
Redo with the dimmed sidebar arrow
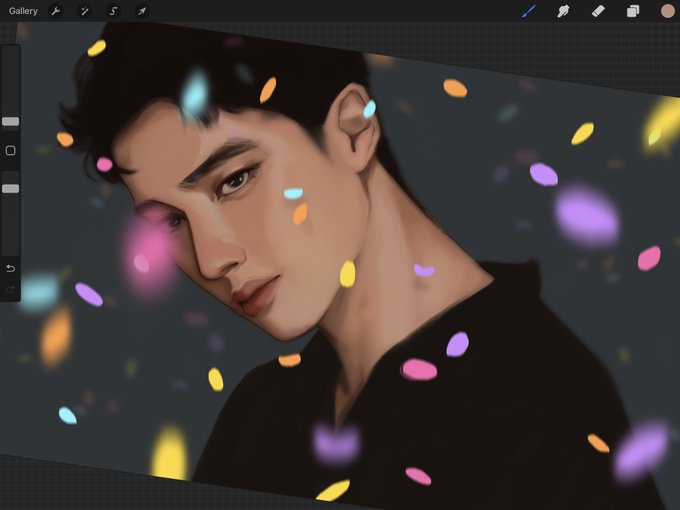[x=10, y=289]
